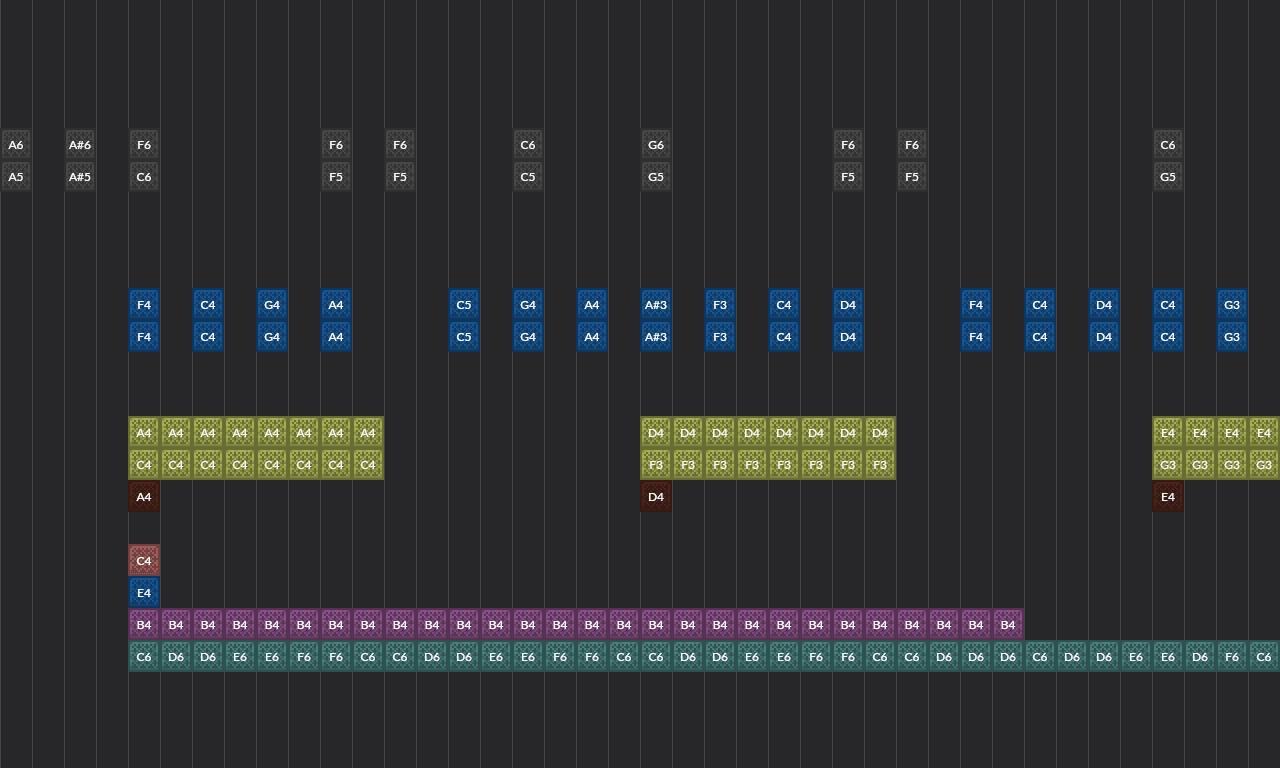Select the C6 gray note near the right edge
The height and width of the screenshot is (768, 1280).
coord(1168,144)
